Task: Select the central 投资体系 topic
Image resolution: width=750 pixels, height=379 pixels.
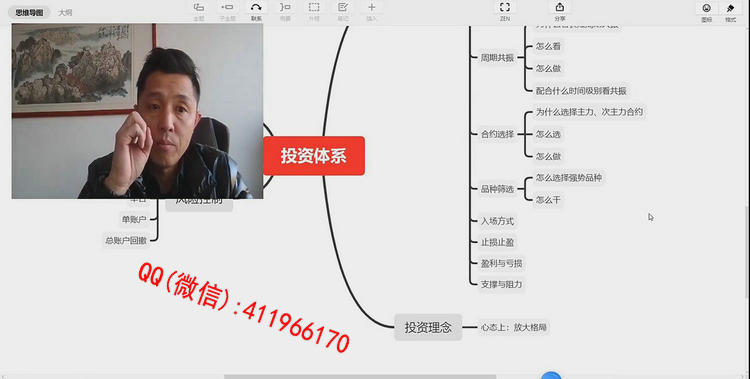Action: point(314,156)
